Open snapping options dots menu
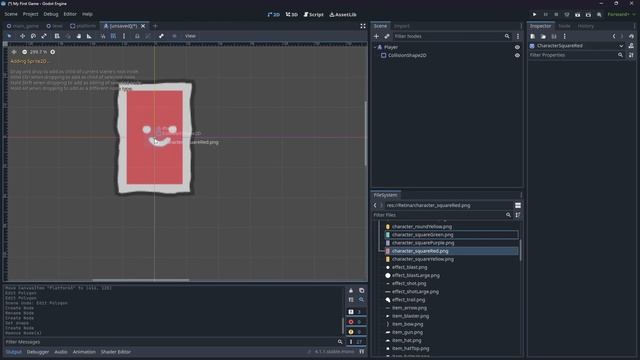 pos(124,36)
